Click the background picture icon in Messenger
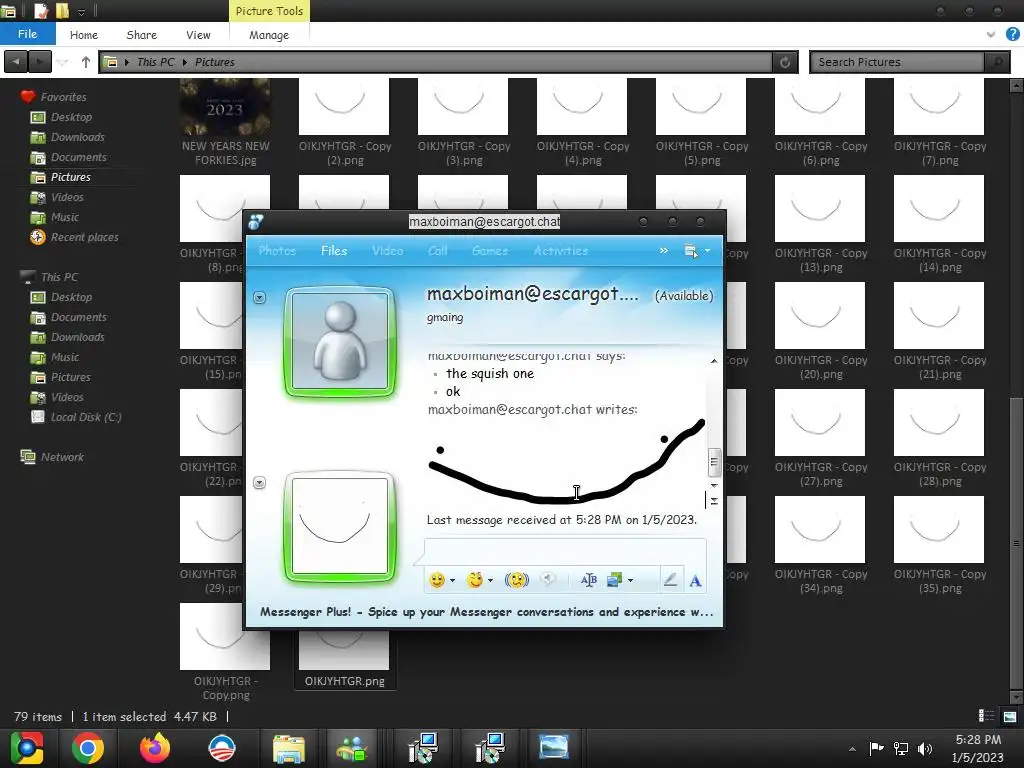Viewport: 1024px width, 768px height. pyautogui.click(x=614, y=580)
